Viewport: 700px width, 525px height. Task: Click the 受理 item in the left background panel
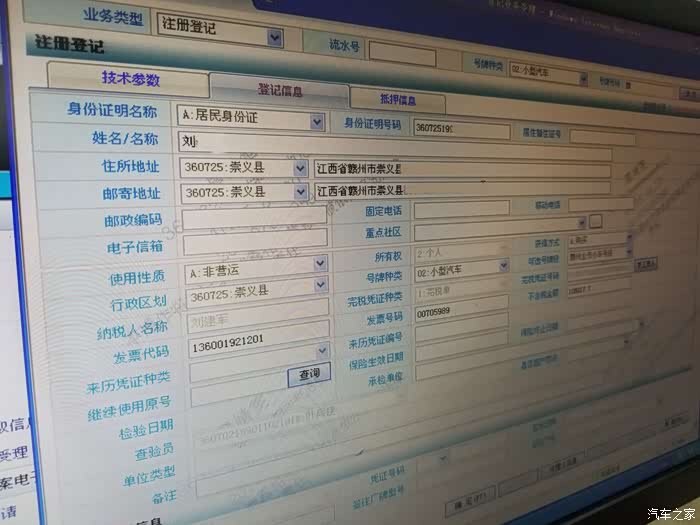pyautogui.click(x=13, y=453)
